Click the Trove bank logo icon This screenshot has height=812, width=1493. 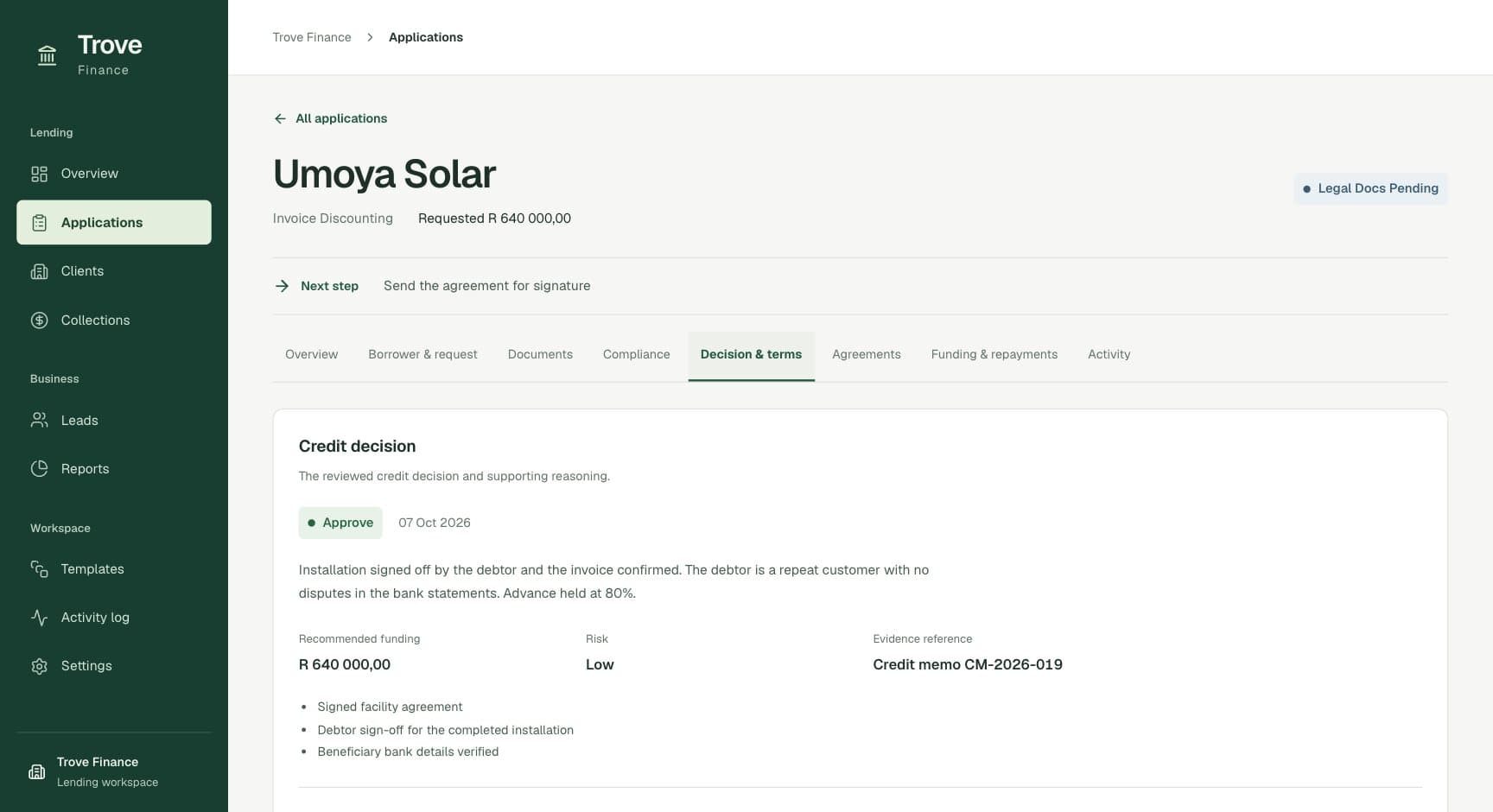point(47,56)
